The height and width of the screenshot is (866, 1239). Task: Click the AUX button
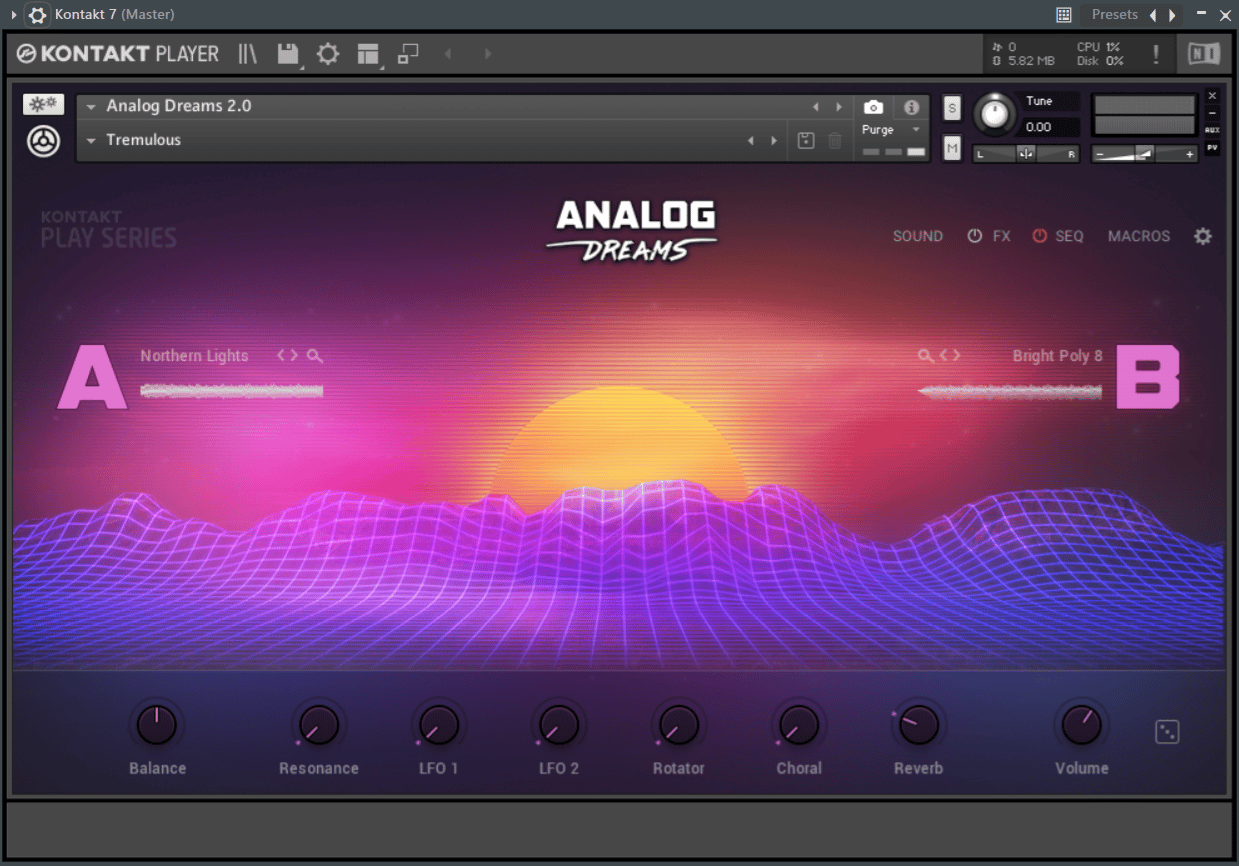coord(1211,128)
